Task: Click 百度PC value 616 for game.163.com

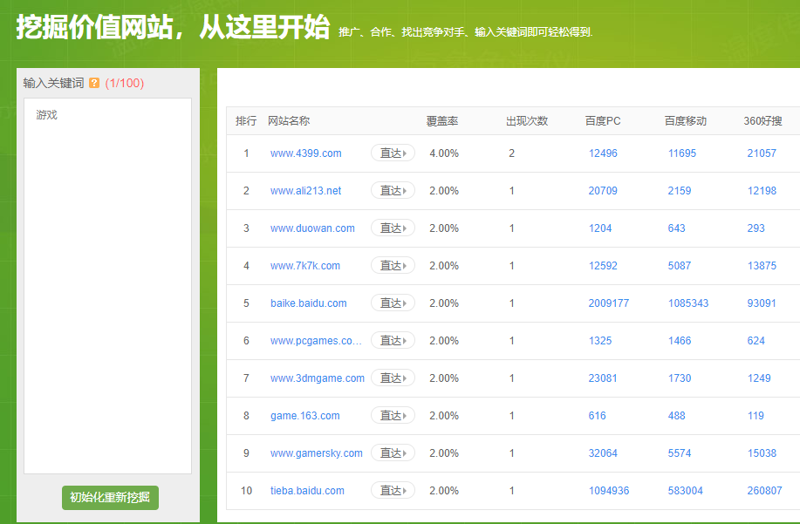Action: (x=597, y=416)
